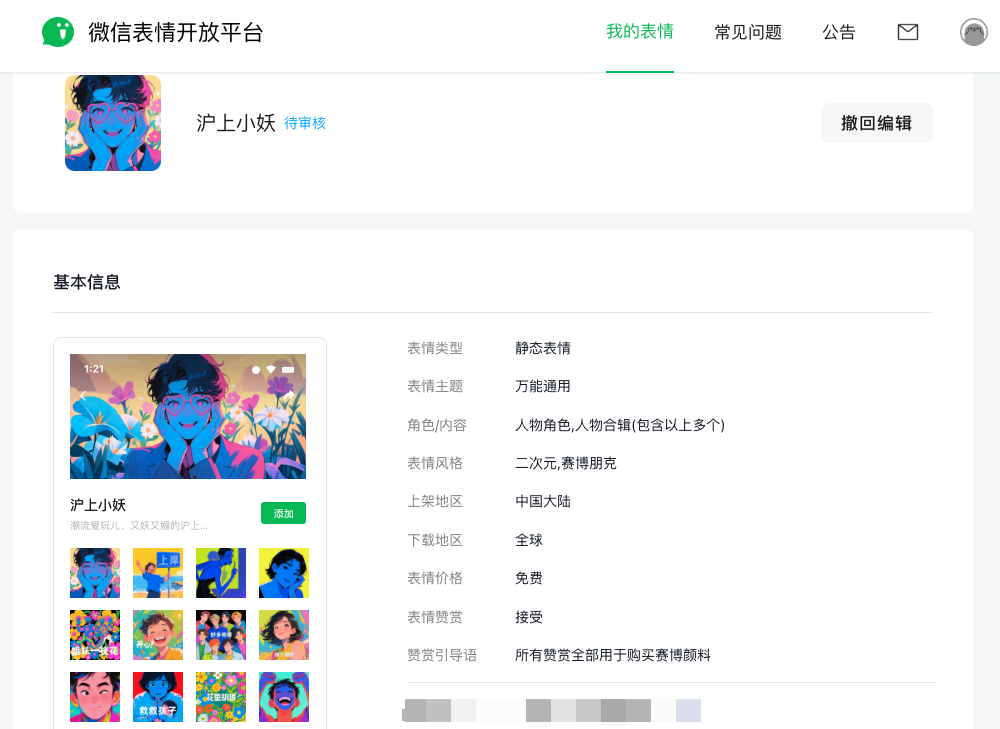The height and width of the screenshot is (729, 1000).
Task: Select the 开心 laughing boy sticker
Action: click(158, 635)
